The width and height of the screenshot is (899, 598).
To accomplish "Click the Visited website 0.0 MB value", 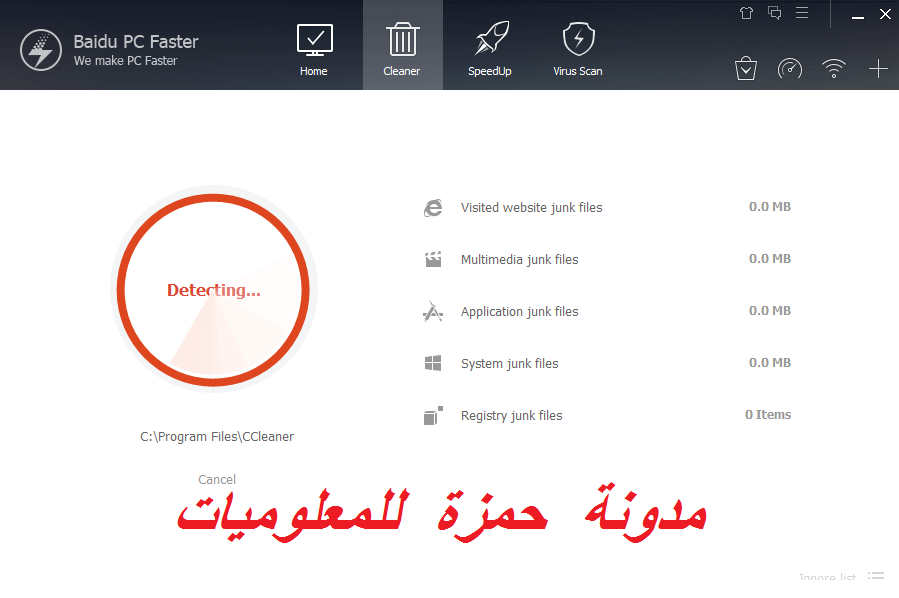I will pos(769,206).
